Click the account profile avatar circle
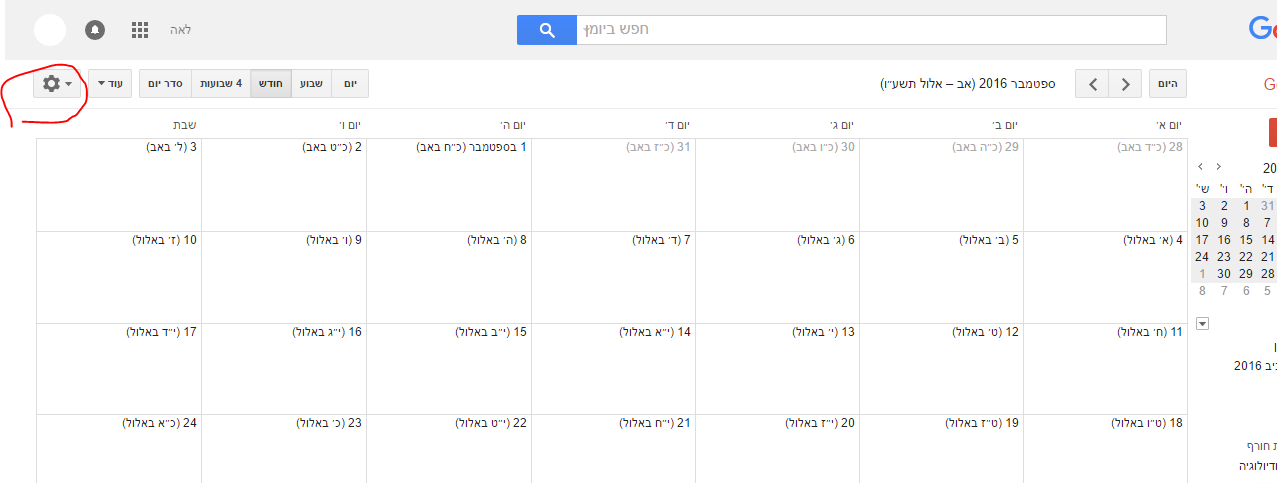Viewport: 1277px width, 483px height. [x=50, y=30]
